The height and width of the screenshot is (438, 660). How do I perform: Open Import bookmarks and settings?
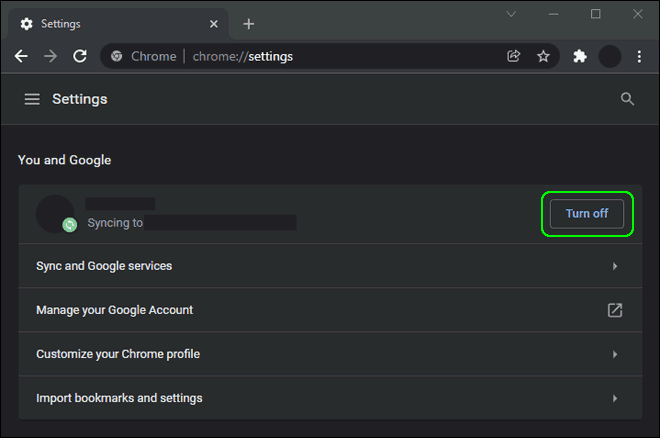click(330, 398)
